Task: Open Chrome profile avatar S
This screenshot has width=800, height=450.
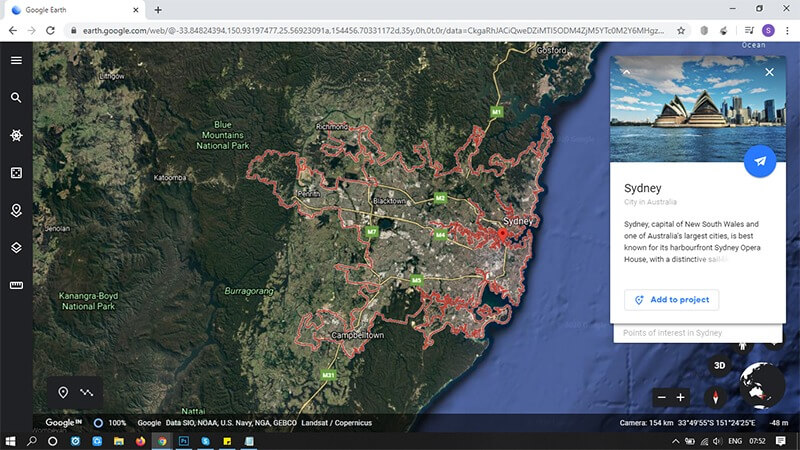Action: 768,31
